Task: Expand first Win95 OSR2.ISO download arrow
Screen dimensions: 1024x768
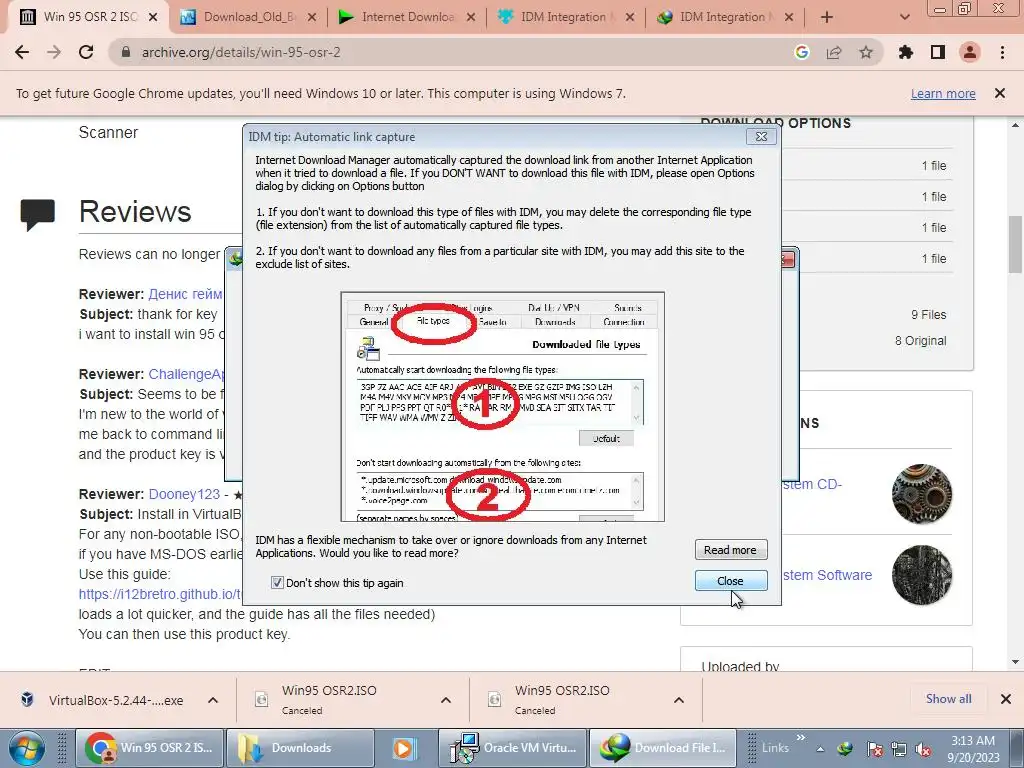Action: [446, 700]
